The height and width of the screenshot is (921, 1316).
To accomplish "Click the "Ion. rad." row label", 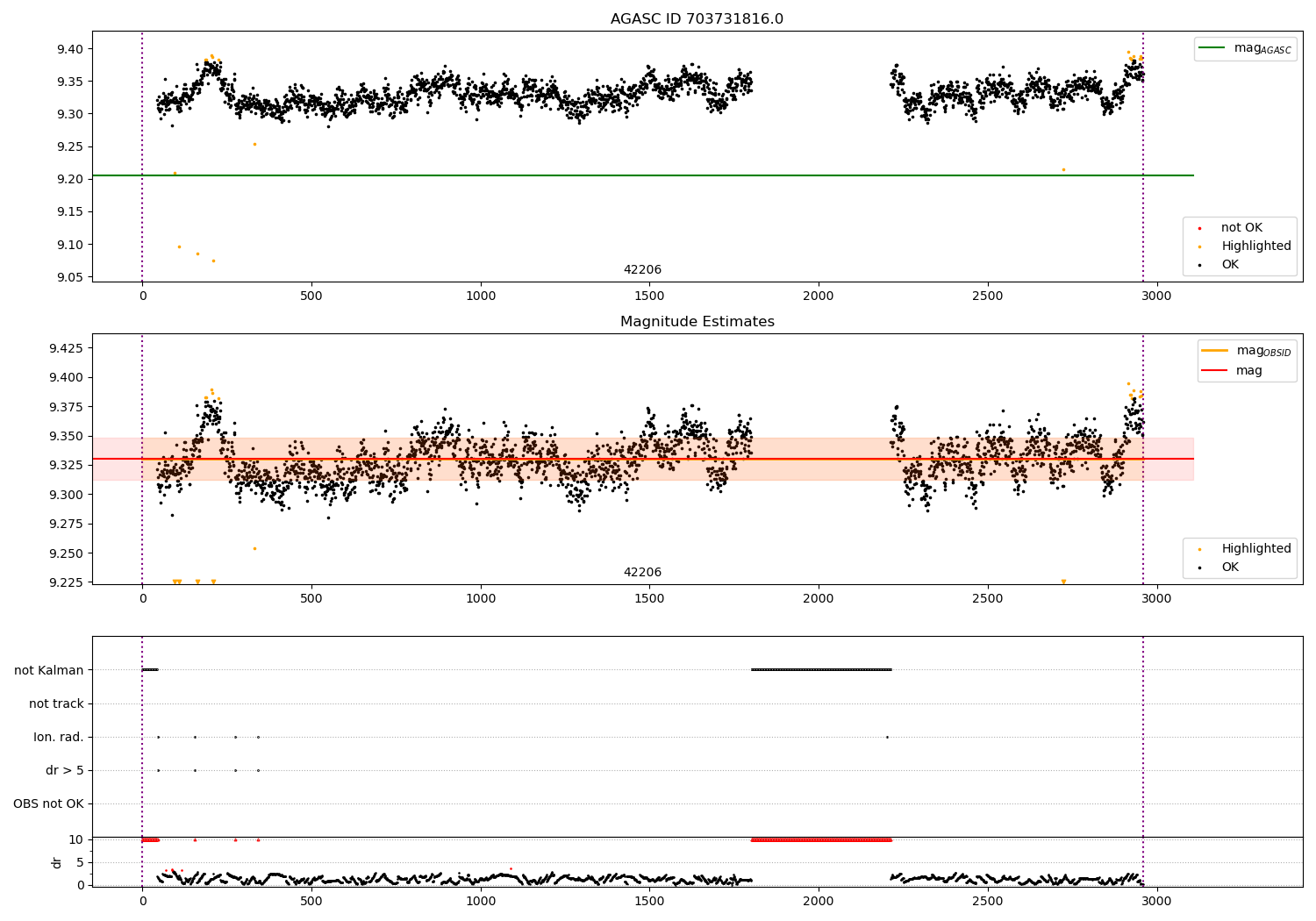I will tap(59, 737).
